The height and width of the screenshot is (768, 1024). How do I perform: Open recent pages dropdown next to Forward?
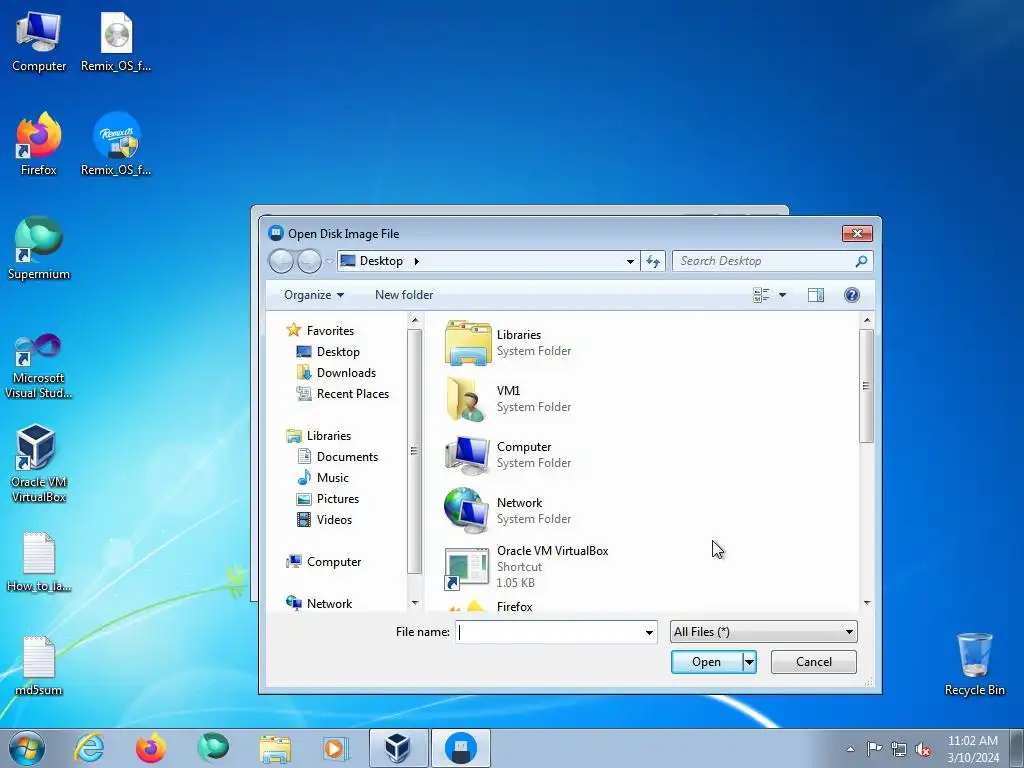pyautogui.click(x=330, y=261)
